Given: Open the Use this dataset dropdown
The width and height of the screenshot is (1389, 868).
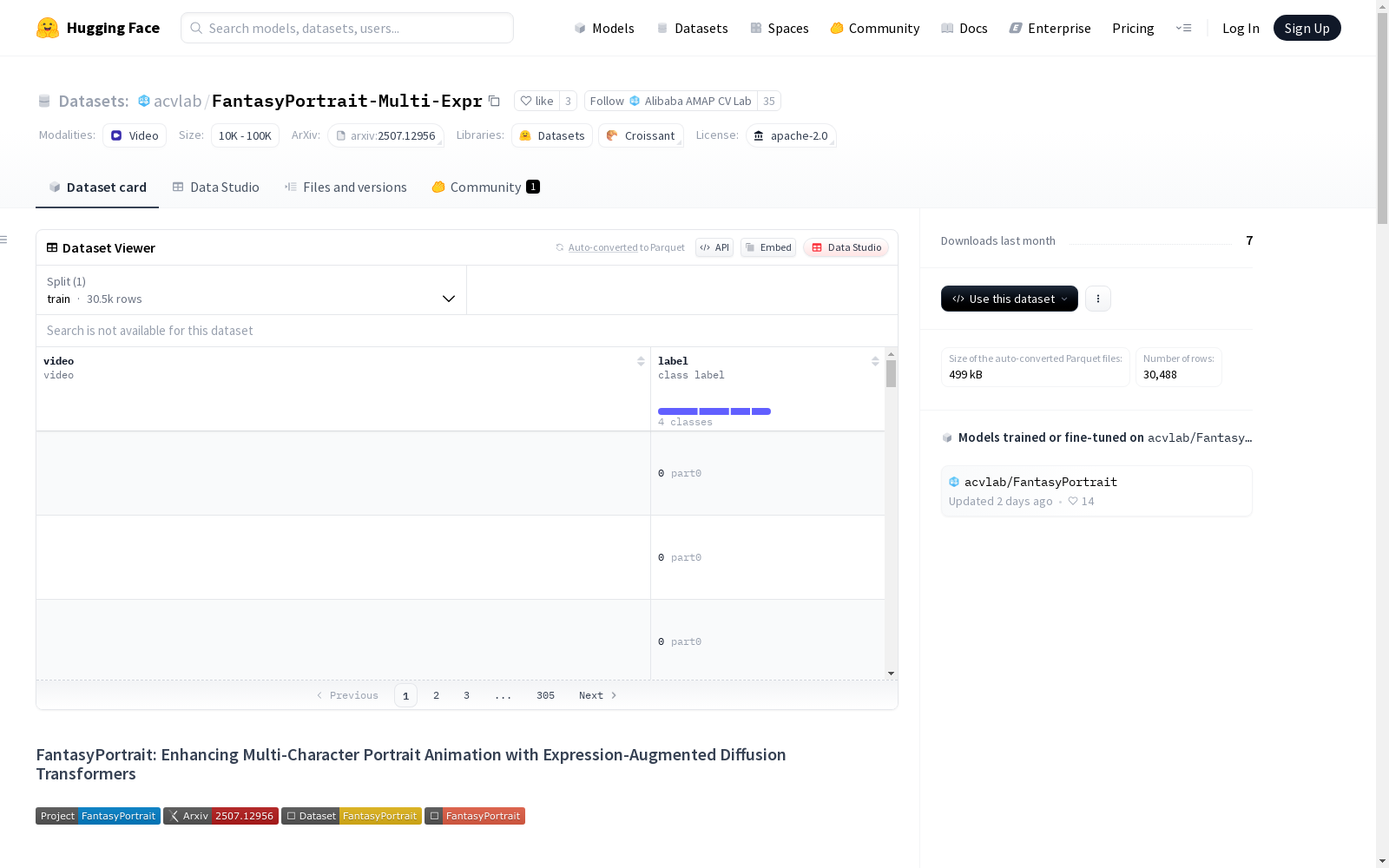Looking at the screenshot, I should point(1010,299).
